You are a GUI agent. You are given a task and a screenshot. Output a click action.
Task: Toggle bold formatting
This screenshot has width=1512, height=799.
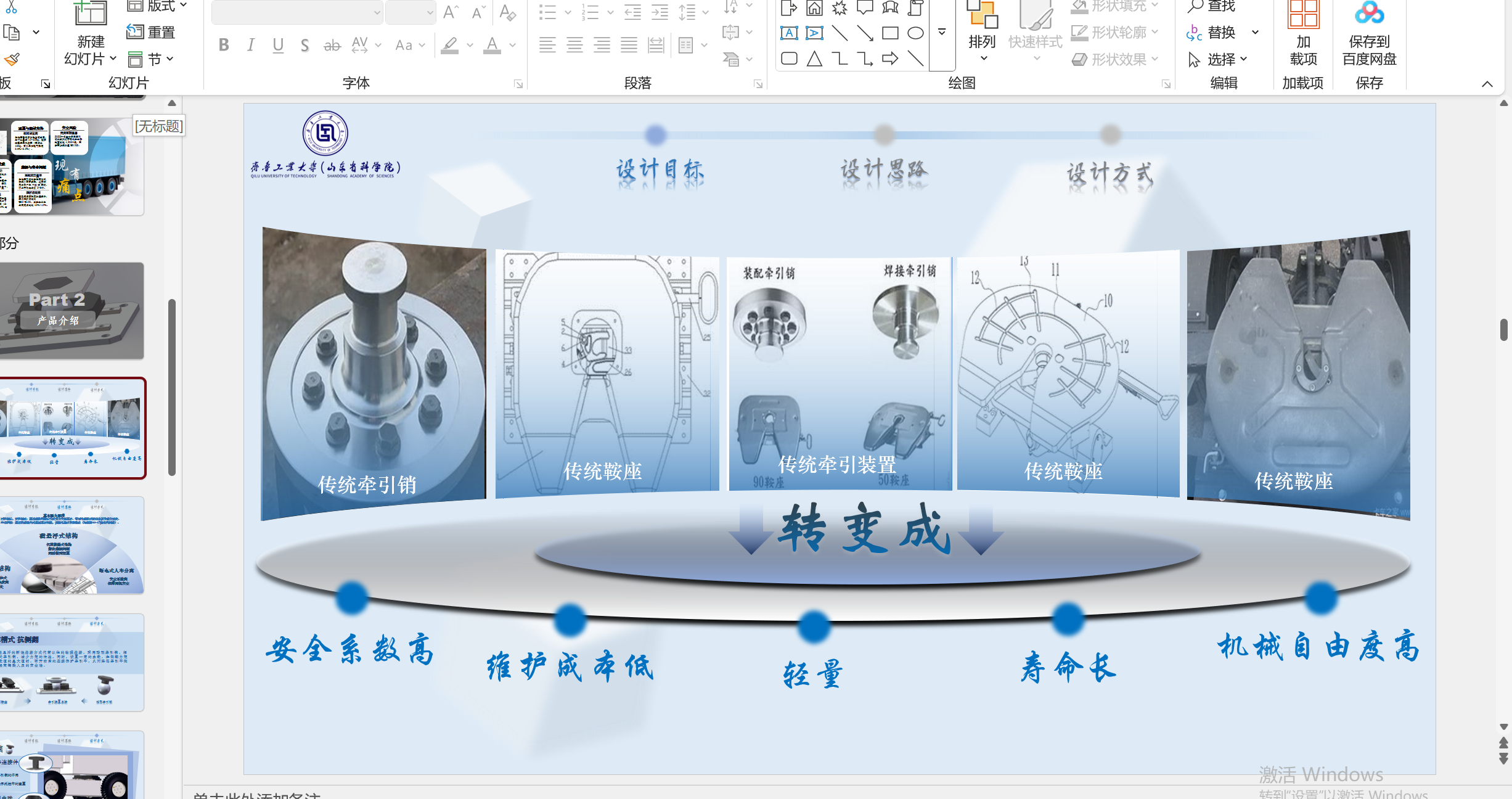[x=224, y=45]
